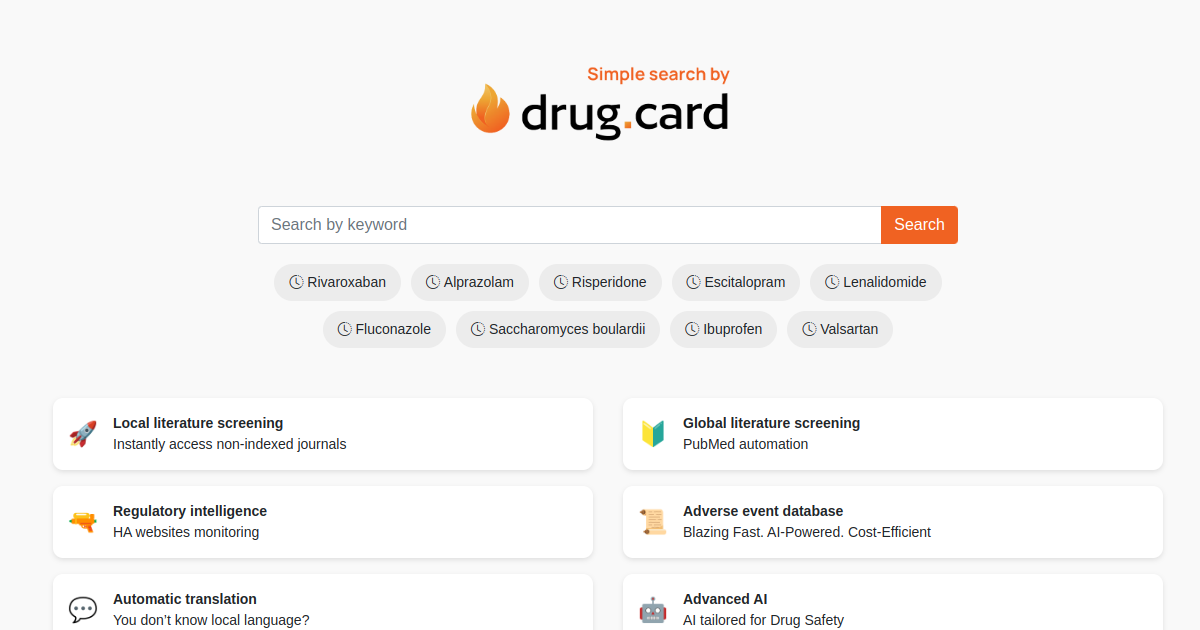Choose the Escitalopram search suggestion
Viewport: 1200px width, 630px height.
click(736, 282)
